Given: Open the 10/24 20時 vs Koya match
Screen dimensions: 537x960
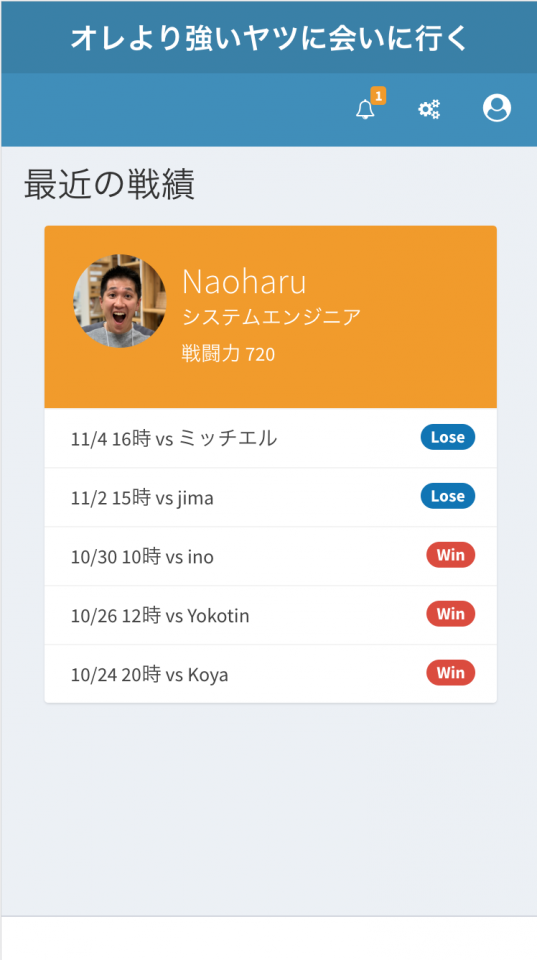Looking at the screenshot, I should click(271, 673).
